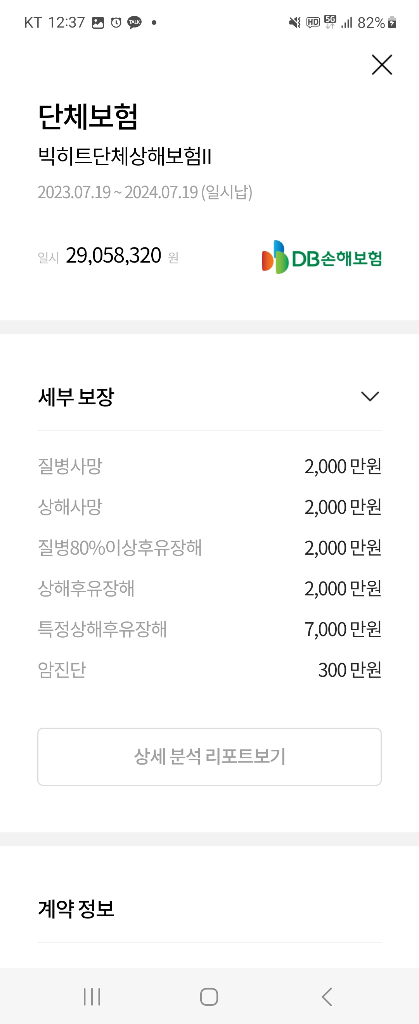The image size is (419, 1024).
Task: Tap the KakaoTalk notification icon
Action: click(x=134, y=22)
